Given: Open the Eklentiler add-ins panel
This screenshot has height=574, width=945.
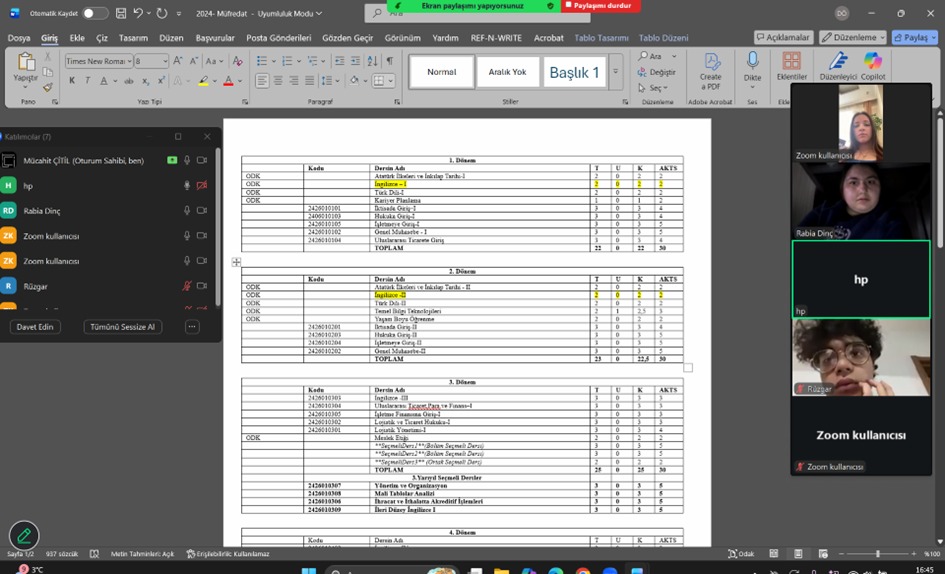Looking at the screenshot, I should (791, 68).
